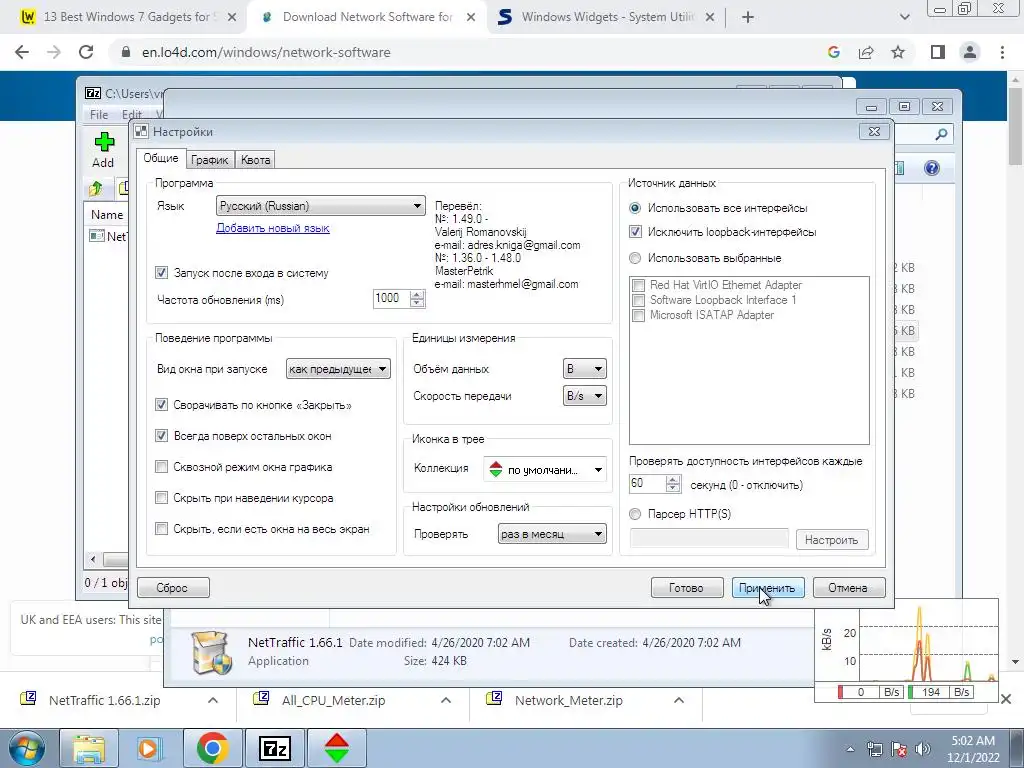Click the Отмена button
The width and height of the screenshot is (1024, 768).
[849, 588]
